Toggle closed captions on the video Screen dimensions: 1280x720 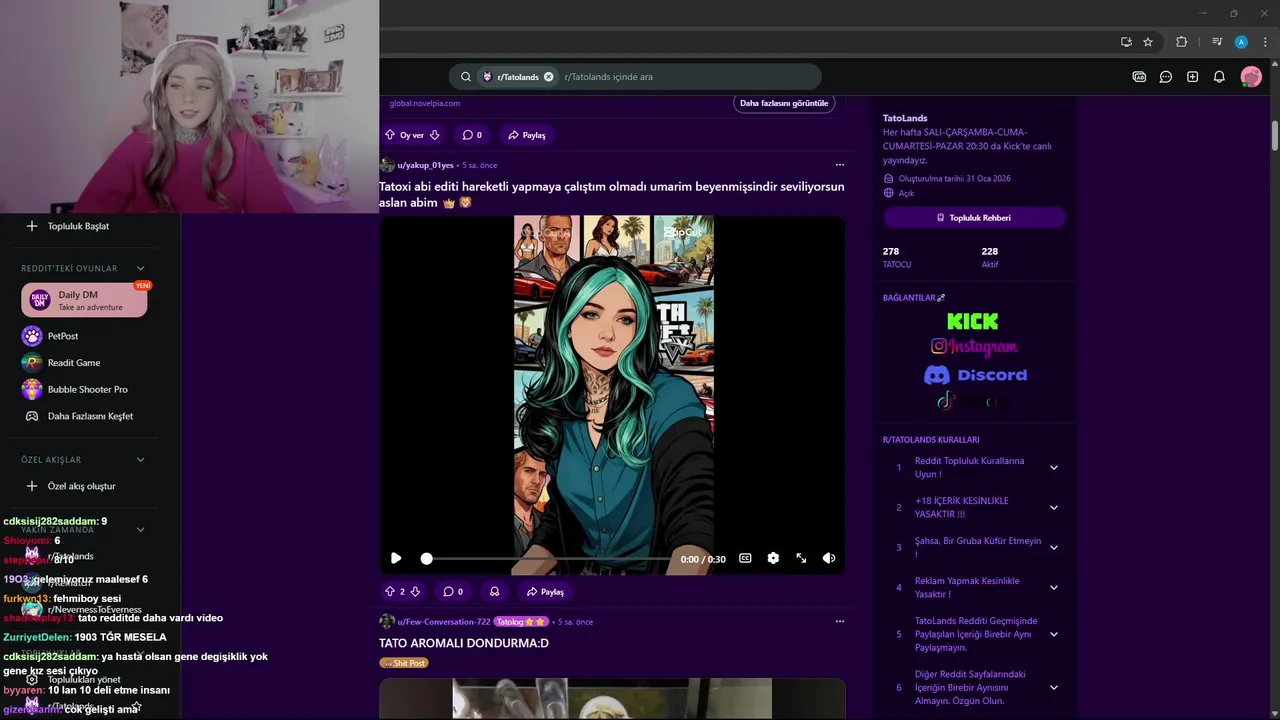coord(745,558)
